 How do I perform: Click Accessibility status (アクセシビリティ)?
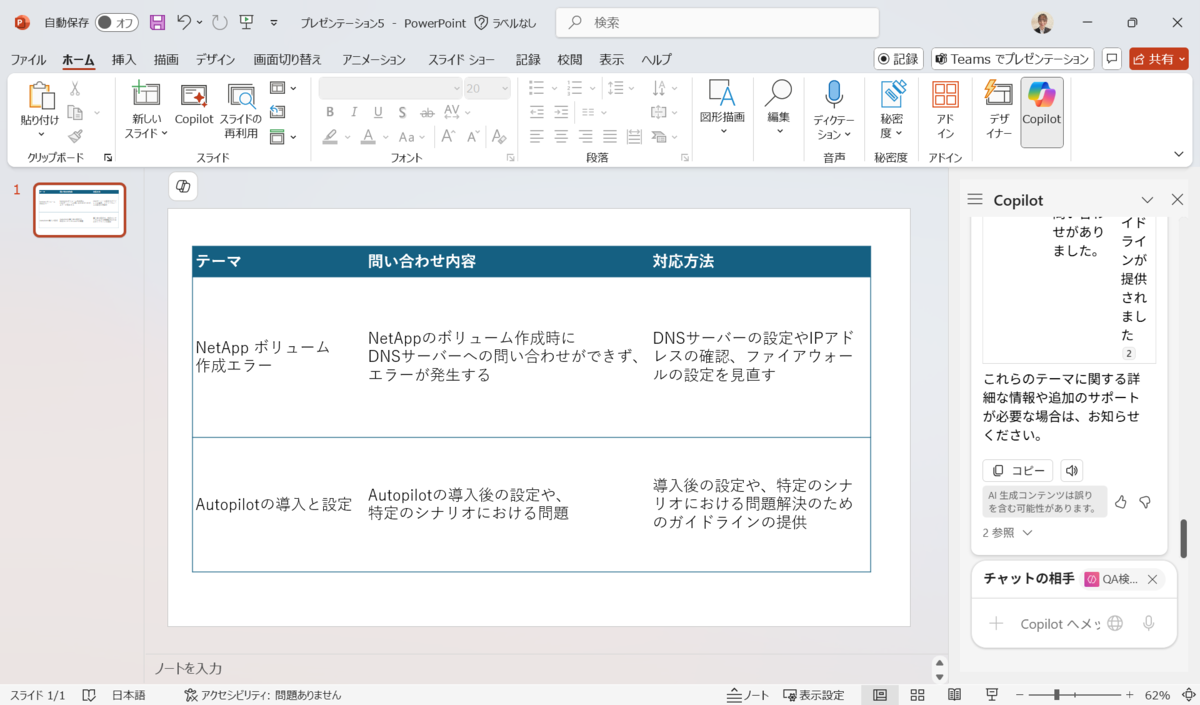coord(263,695)
